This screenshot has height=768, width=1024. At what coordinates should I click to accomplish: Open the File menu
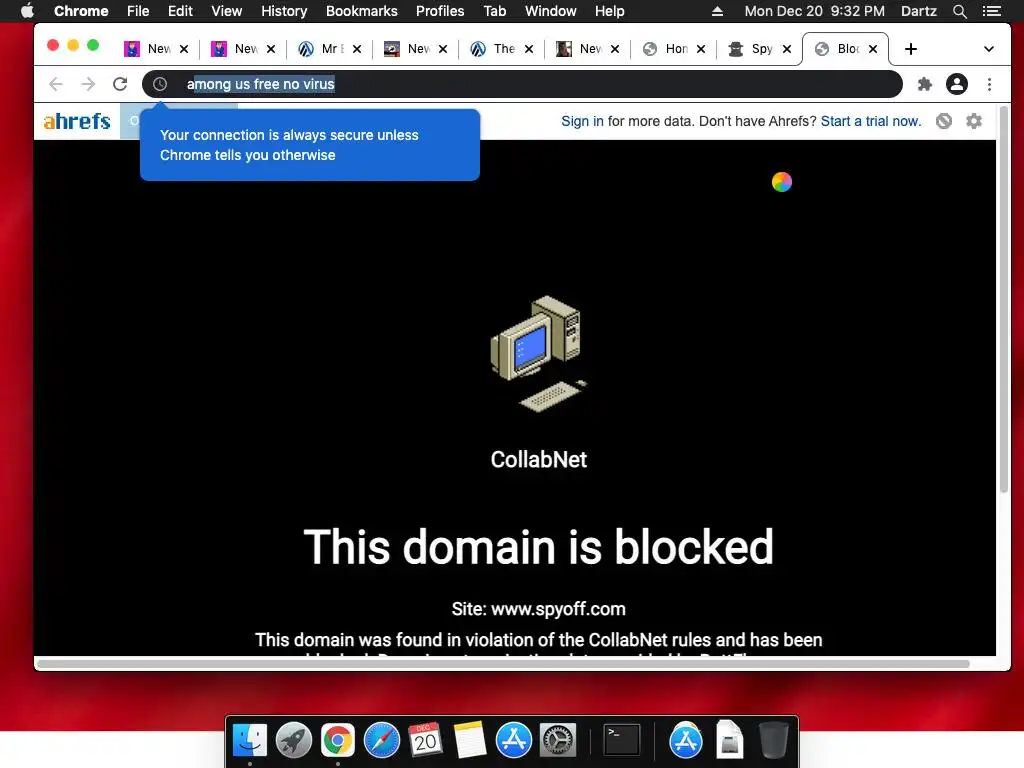[138, 11]
